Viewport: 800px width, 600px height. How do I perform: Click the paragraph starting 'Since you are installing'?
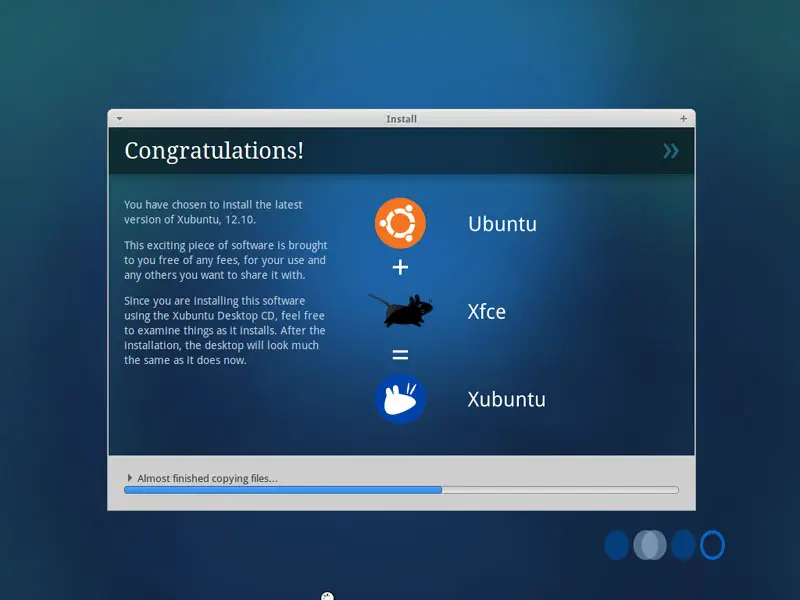tap(224, 331)
